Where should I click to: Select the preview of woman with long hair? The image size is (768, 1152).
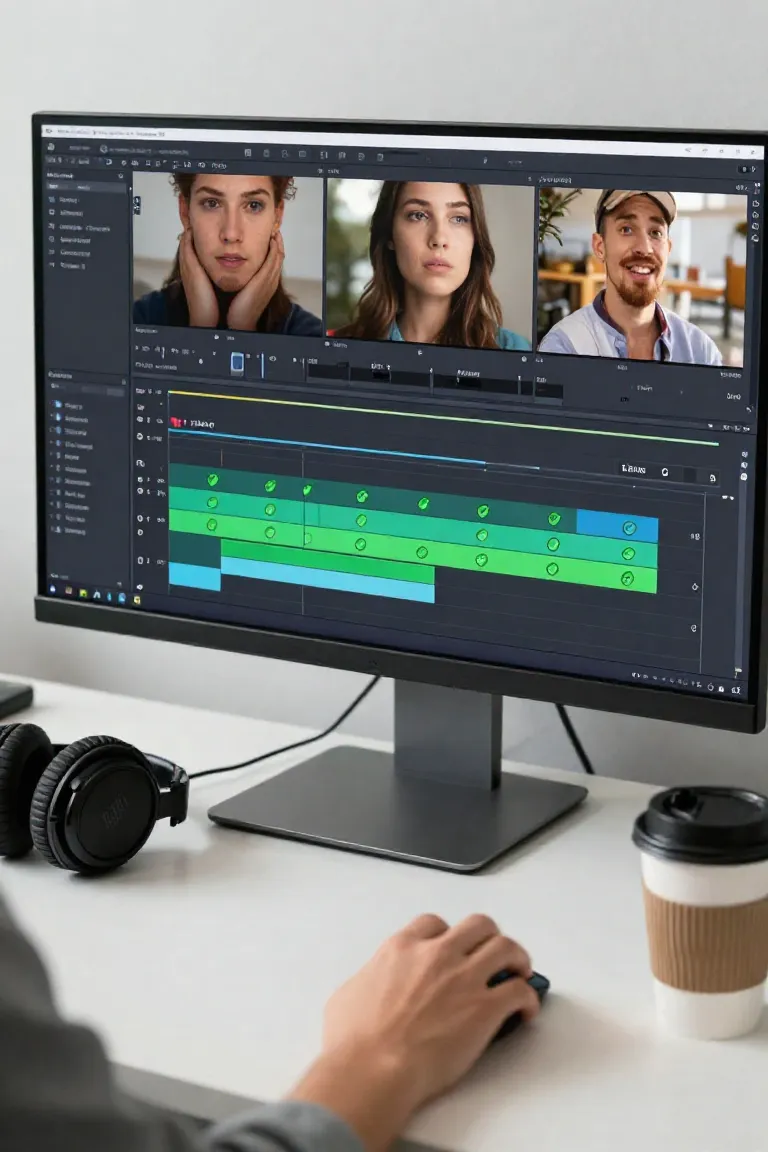pos(429,263)
